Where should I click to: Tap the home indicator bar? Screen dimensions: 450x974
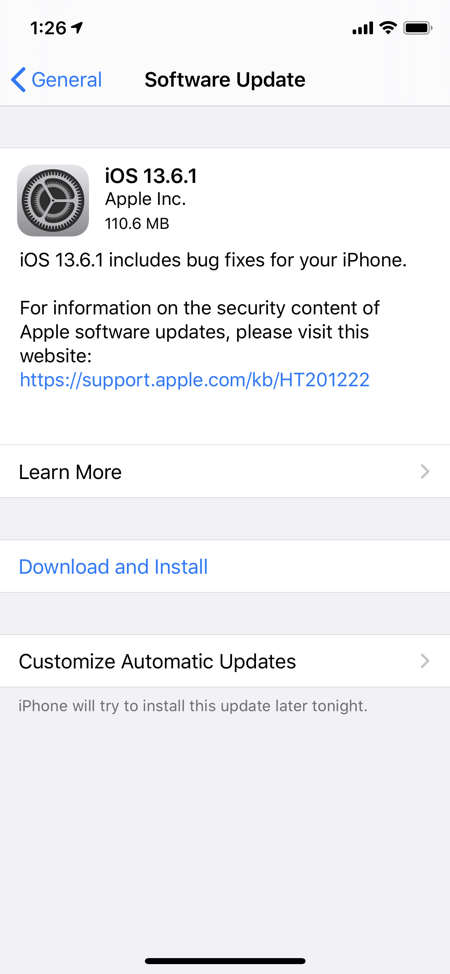coord(225,961)
